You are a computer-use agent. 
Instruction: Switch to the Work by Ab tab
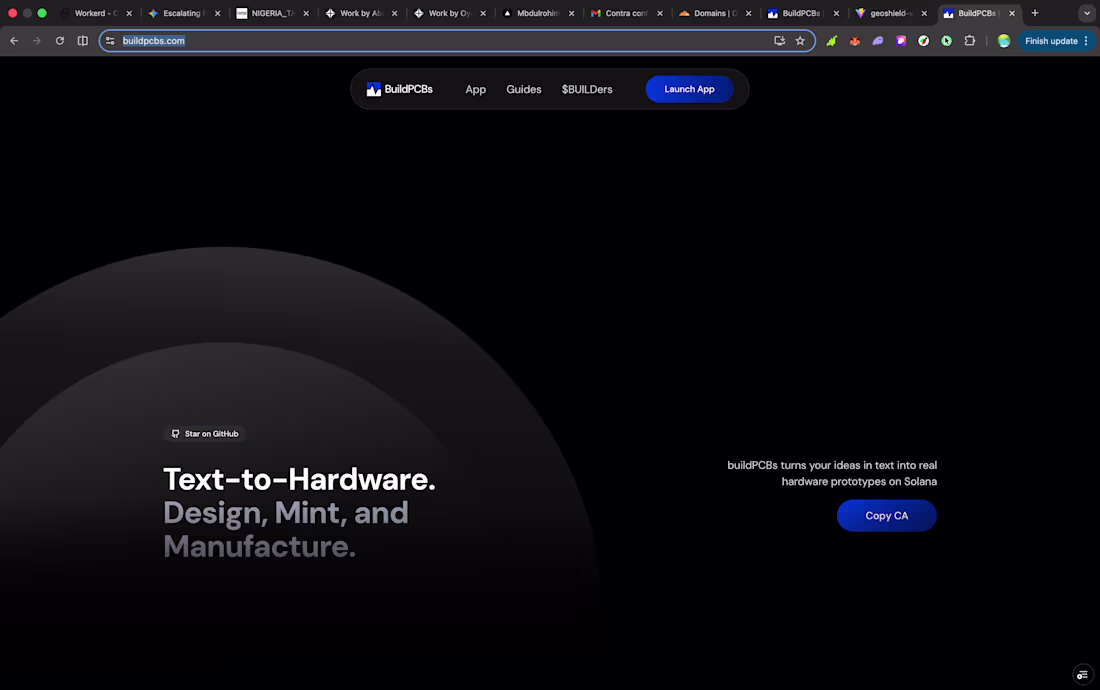click(361, 13)
